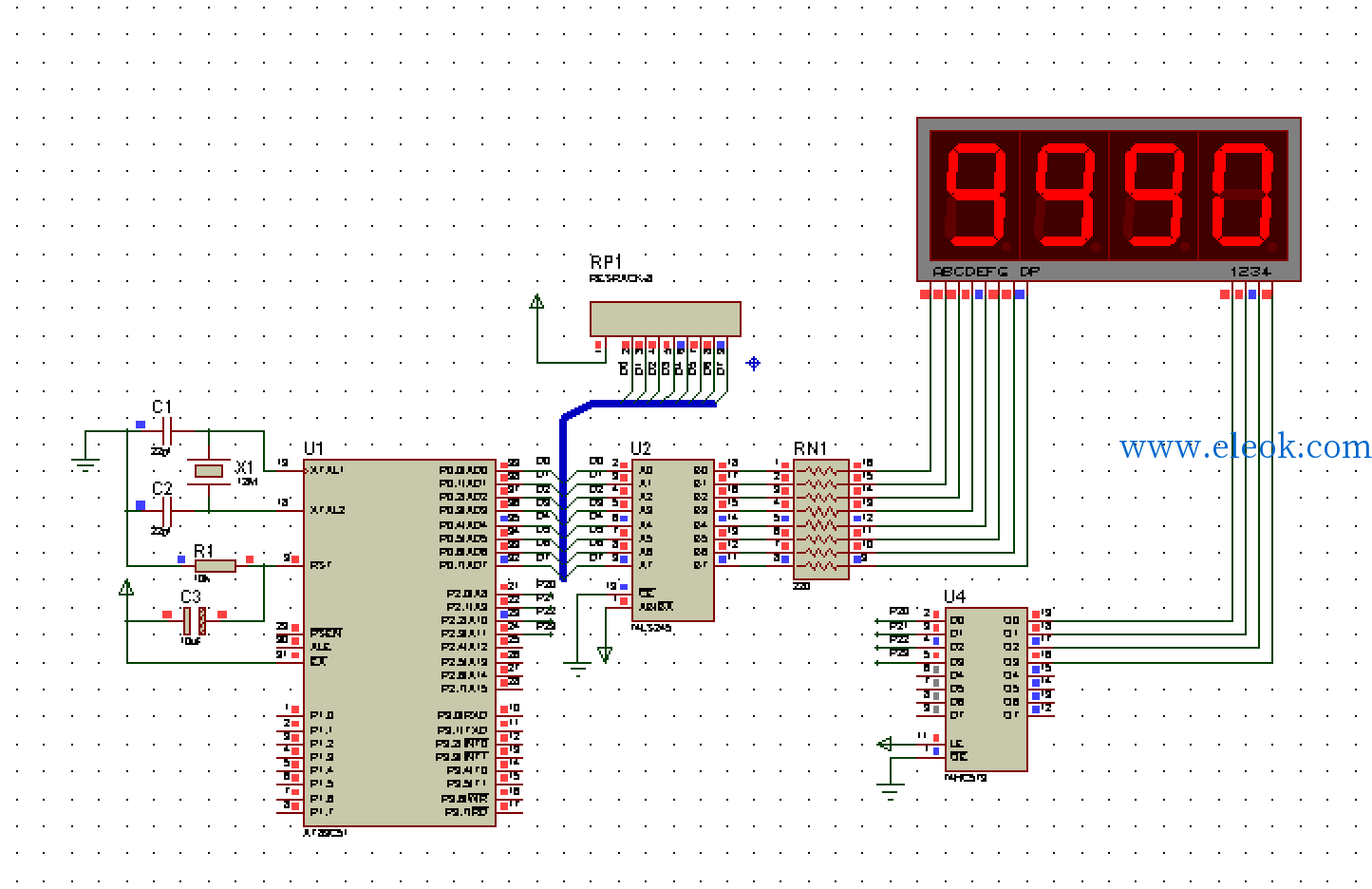Viewport: 1372px width, 889px height.
Task: Select the RN1 resistor network component
Action: click(x=821, y=519)
